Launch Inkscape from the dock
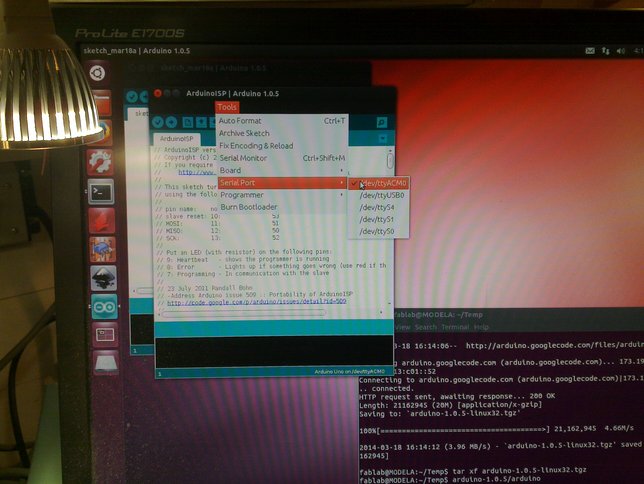The image size is (644, 484). point(104,278)
